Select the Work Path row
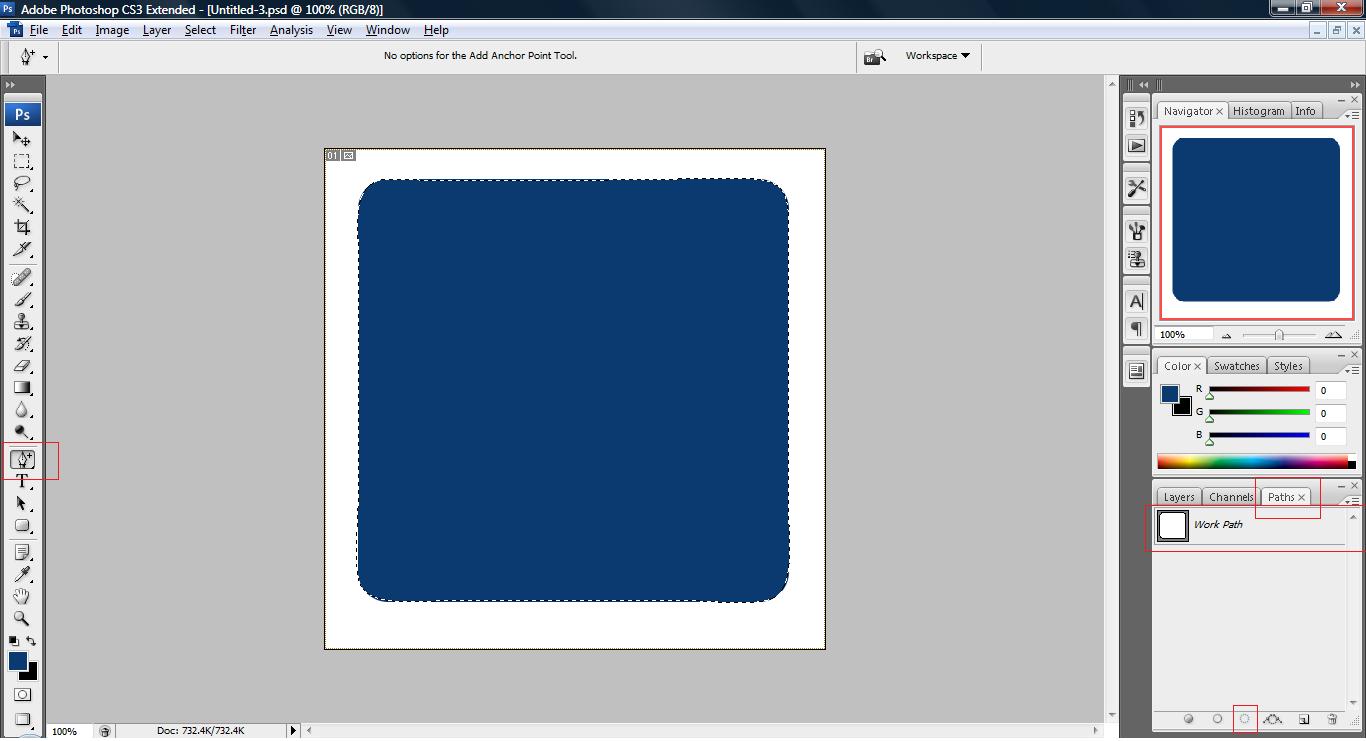Screen dimensions: 1366x741 [x=1250, y=525]
